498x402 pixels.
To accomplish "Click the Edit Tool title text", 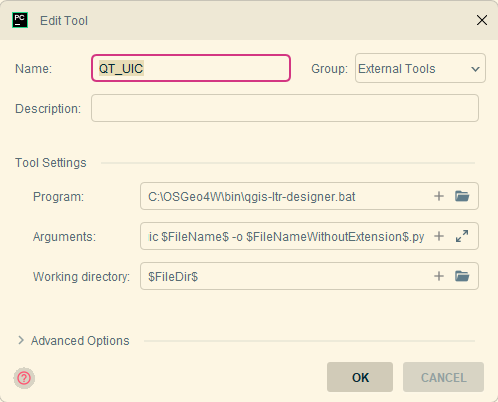I will tap(64, 21).
